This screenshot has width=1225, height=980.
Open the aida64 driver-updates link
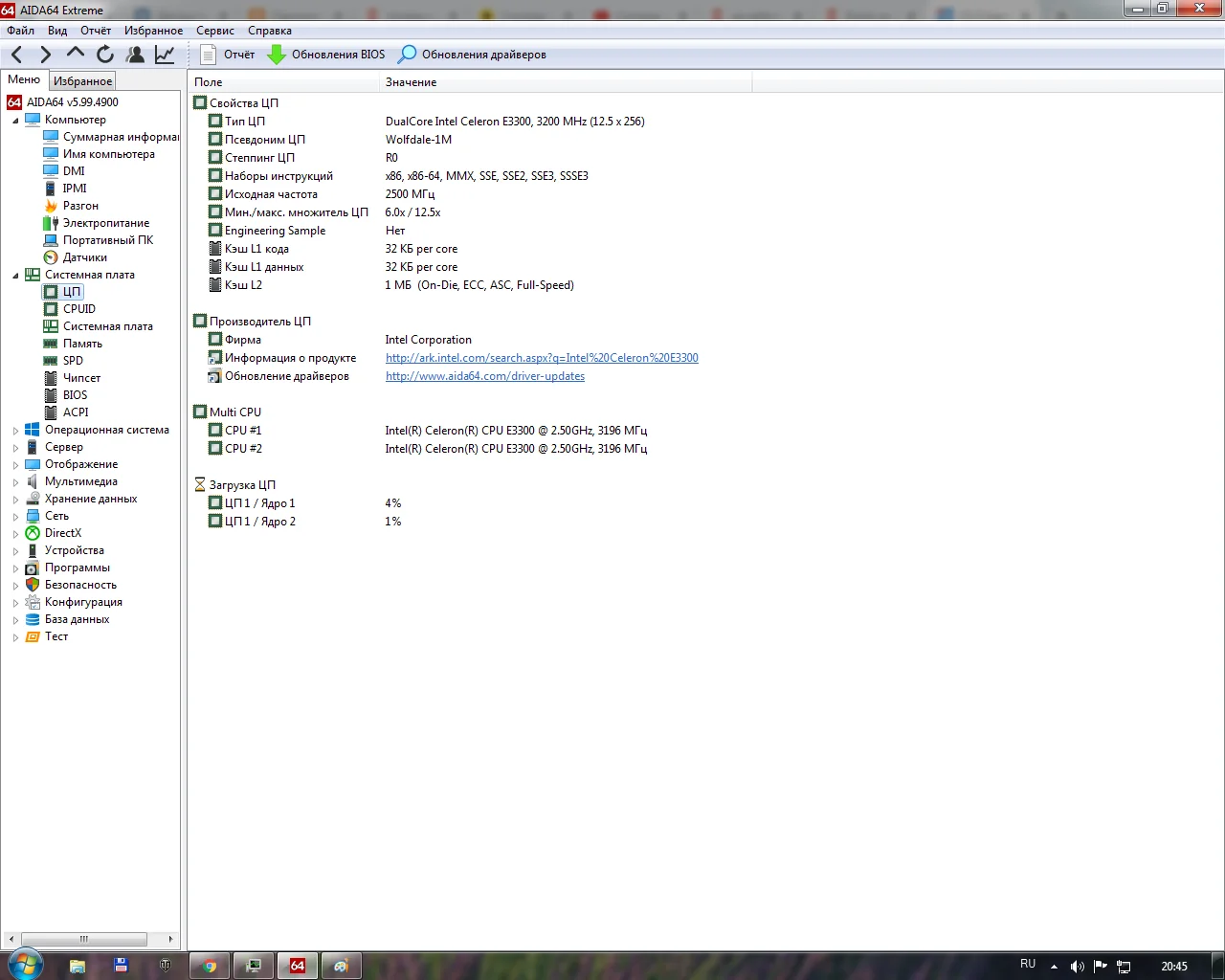coord(484,376)
